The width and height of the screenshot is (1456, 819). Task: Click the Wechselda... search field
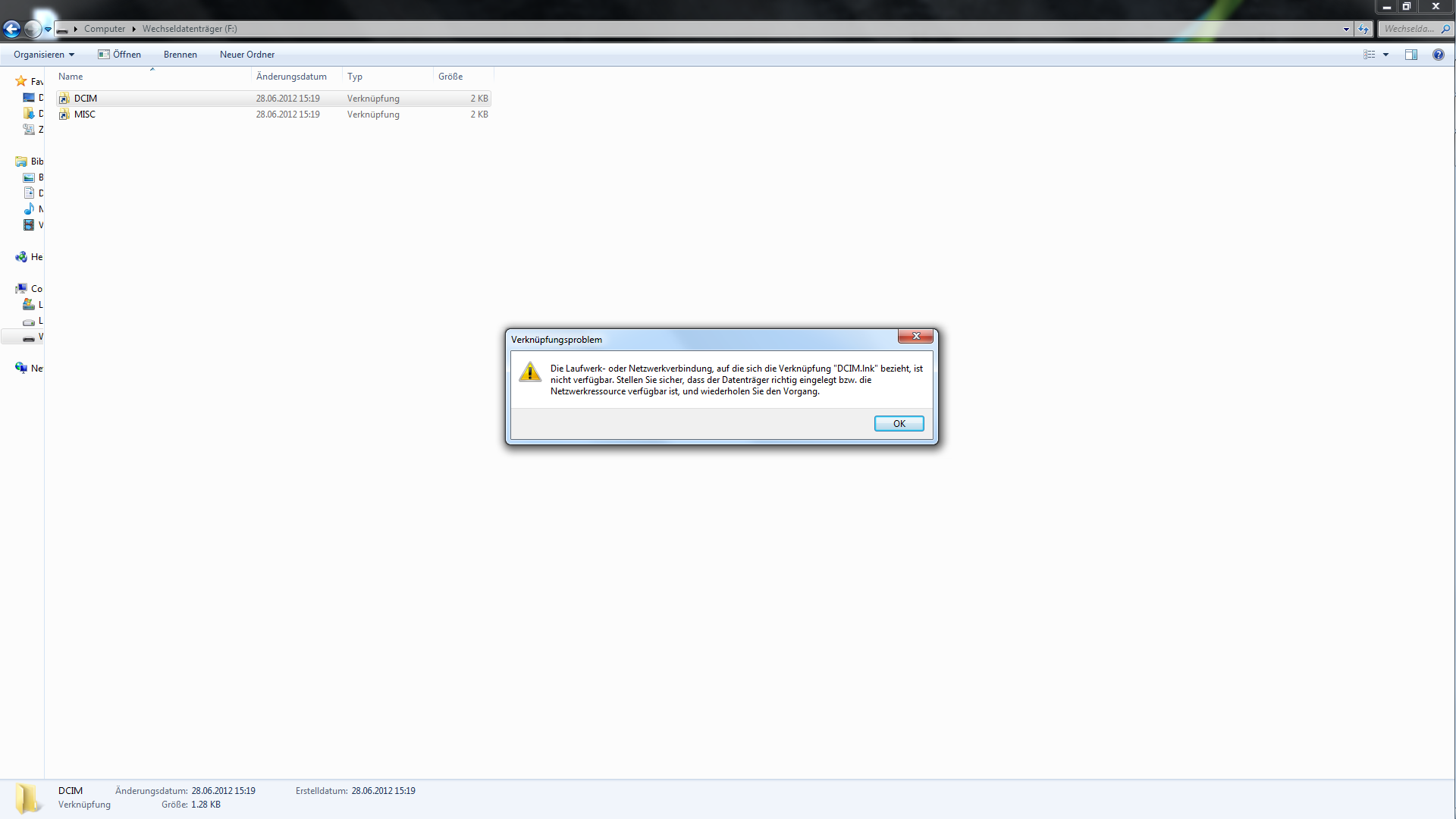pos(1409,29)
